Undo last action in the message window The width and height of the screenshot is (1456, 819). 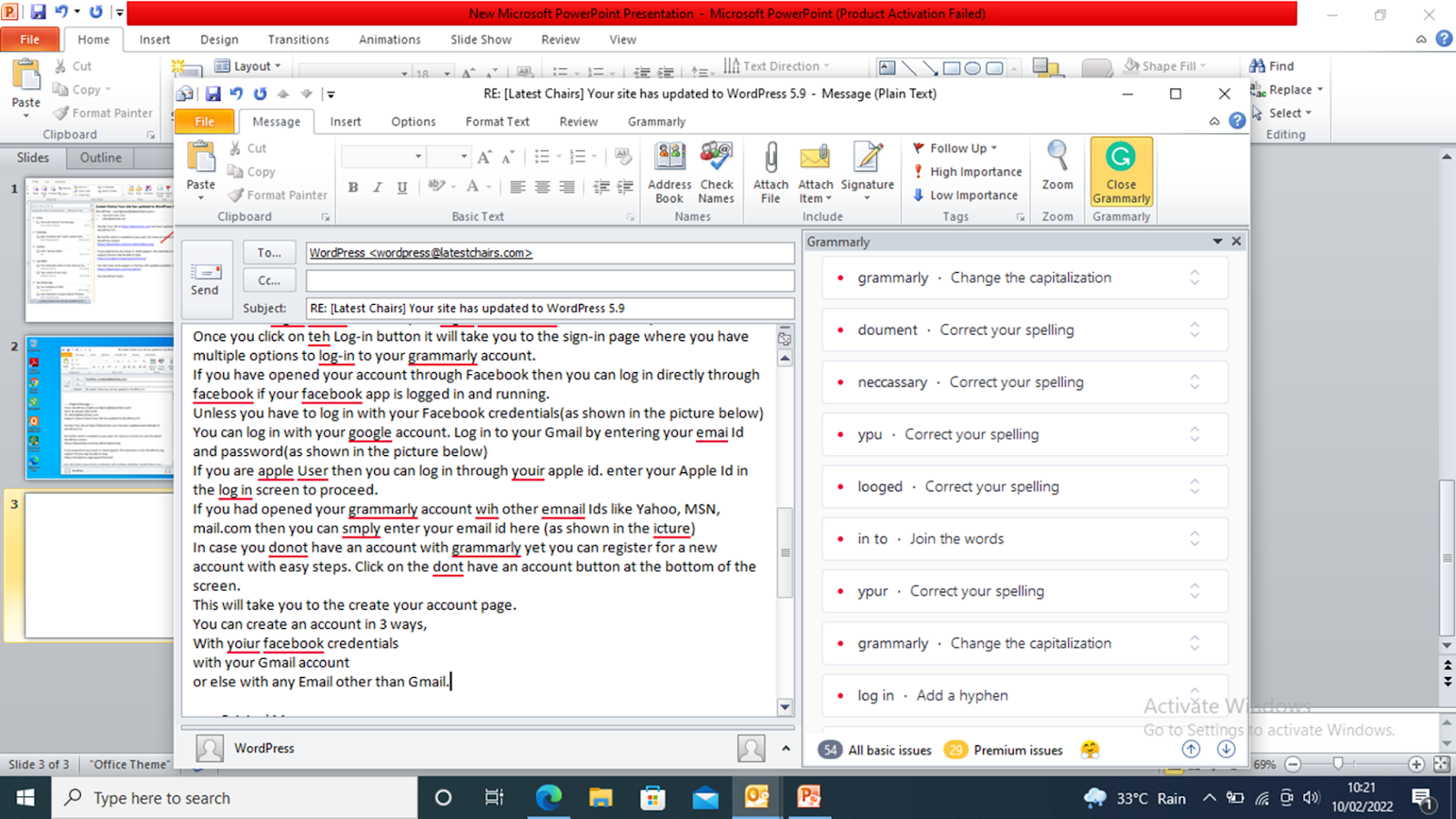click(x=237, y=94)
